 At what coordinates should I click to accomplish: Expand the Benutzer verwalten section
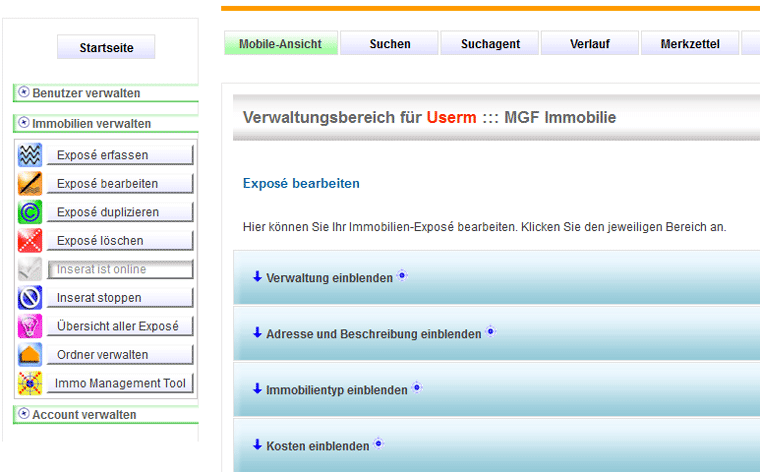86,93
